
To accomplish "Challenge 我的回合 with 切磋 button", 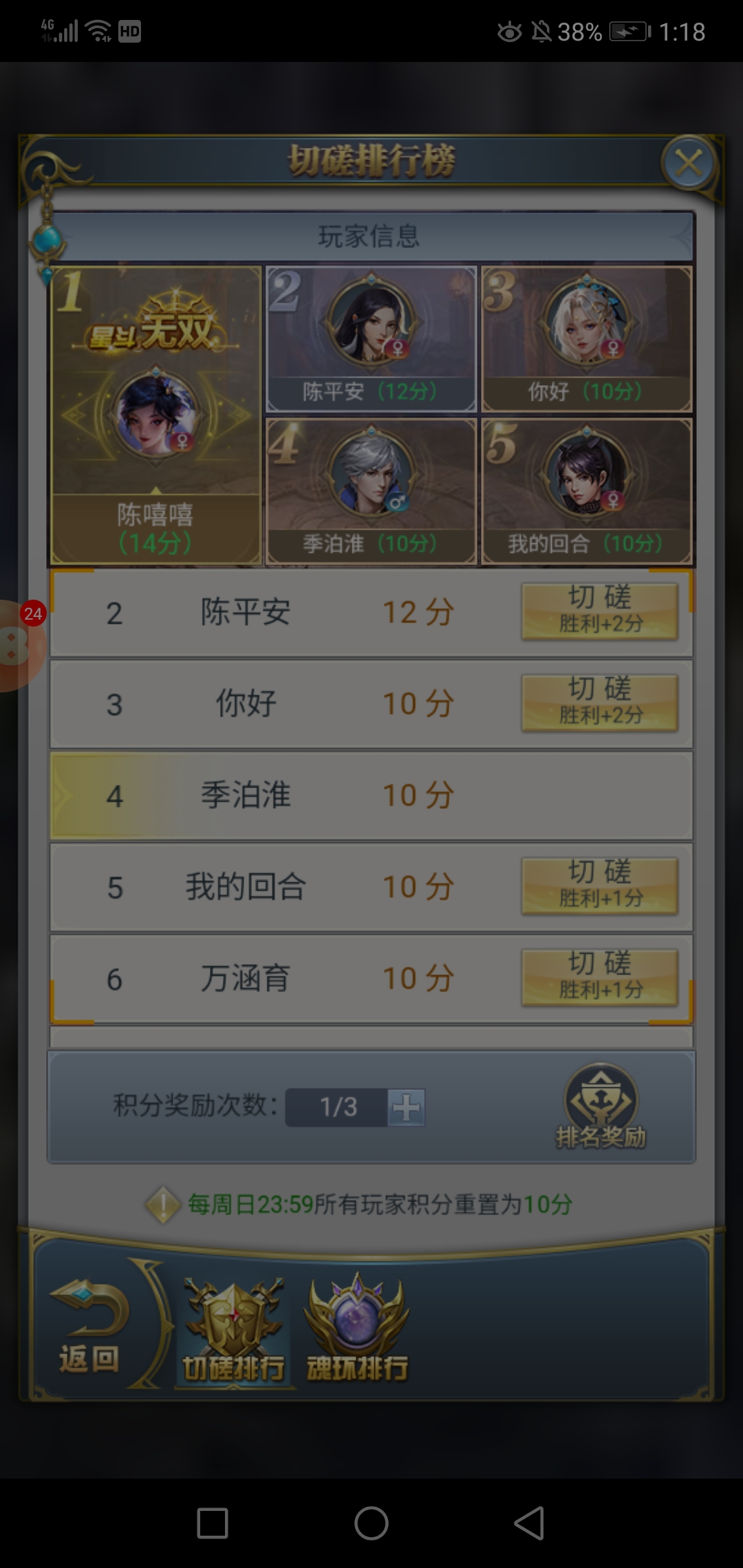I will [600, 886].
